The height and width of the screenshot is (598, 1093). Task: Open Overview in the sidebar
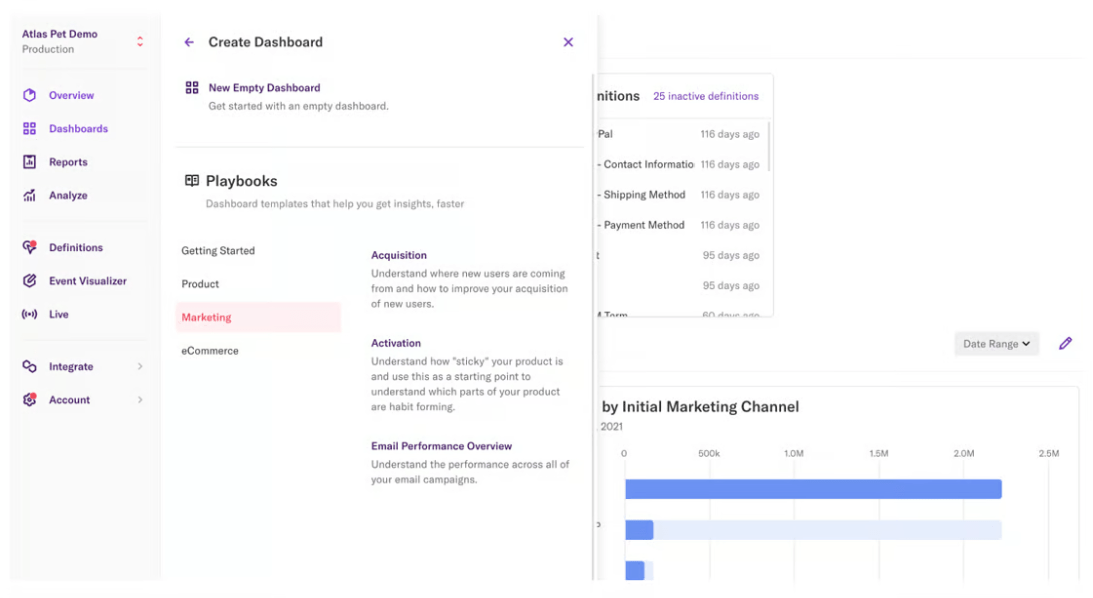(71, 95)
